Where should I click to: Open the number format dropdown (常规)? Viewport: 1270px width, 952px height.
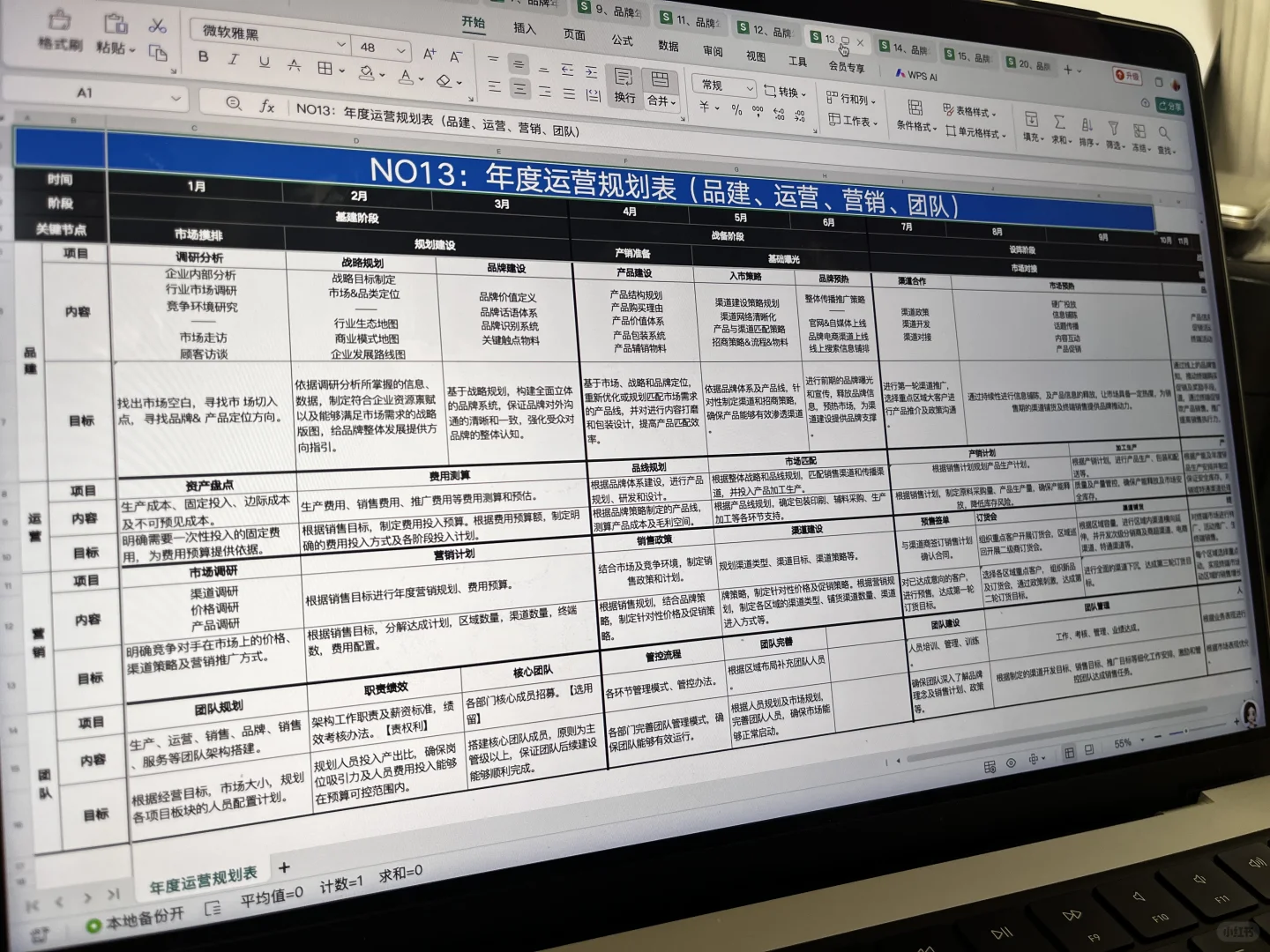(x=724, y=86)
